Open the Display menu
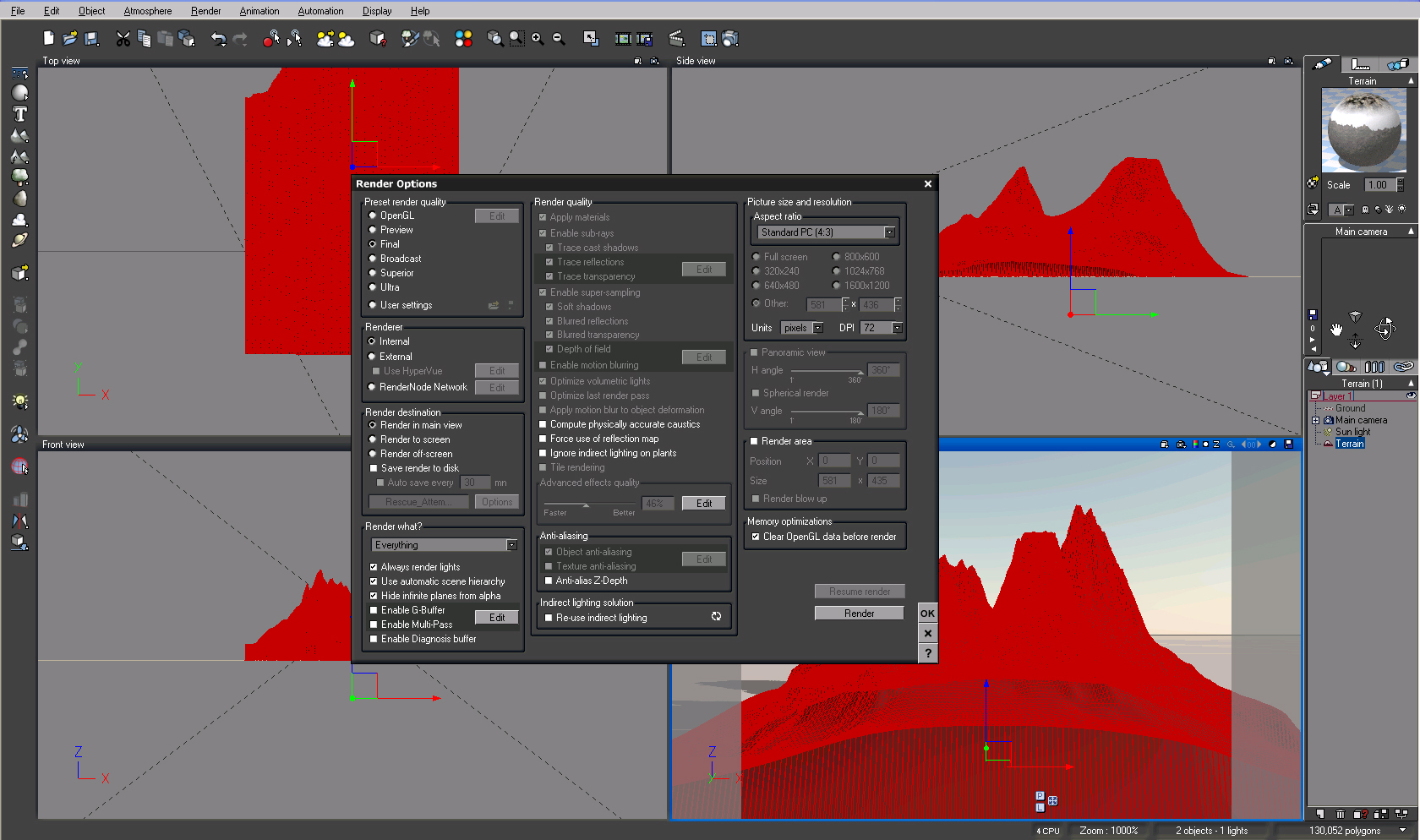1420x840 pixels. pyautogui.click(x=377, y=11)
